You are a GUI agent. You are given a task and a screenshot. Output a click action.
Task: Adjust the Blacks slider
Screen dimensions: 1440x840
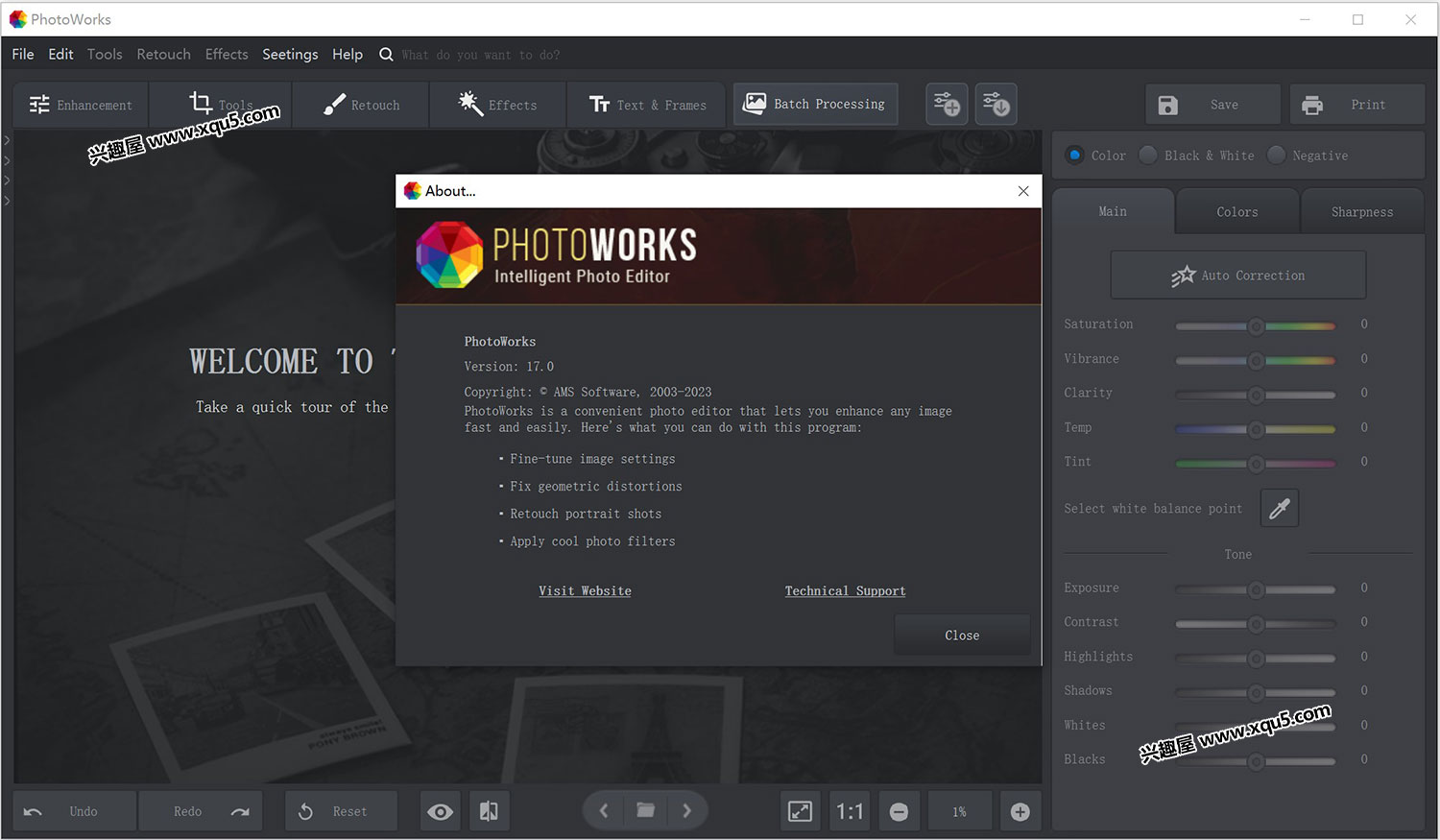tap(1256, 761)
